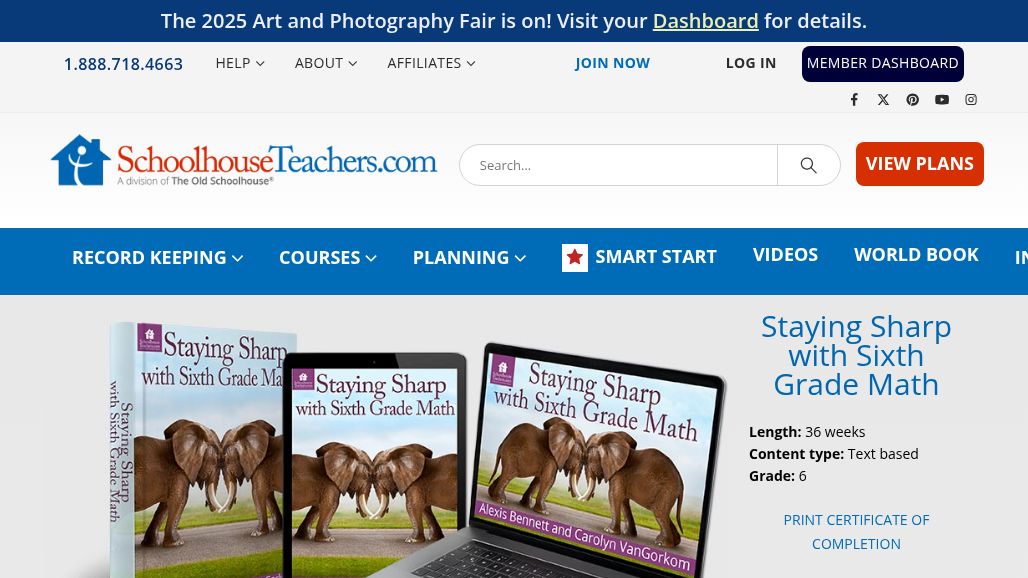Follow the Dashboard link in the banner

705,21
